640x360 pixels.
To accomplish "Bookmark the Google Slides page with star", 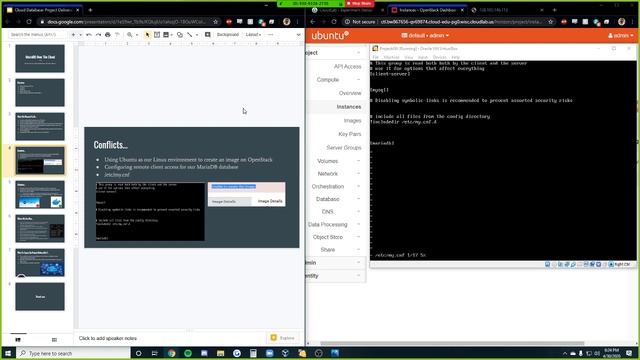I will coord(216,22).
